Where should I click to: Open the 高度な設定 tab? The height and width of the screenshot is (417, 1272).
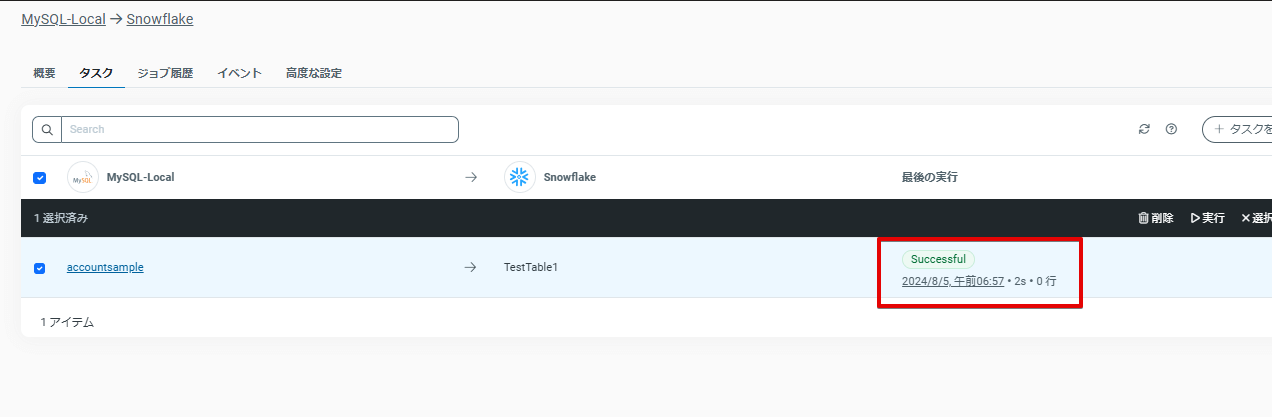pos(313,73)
